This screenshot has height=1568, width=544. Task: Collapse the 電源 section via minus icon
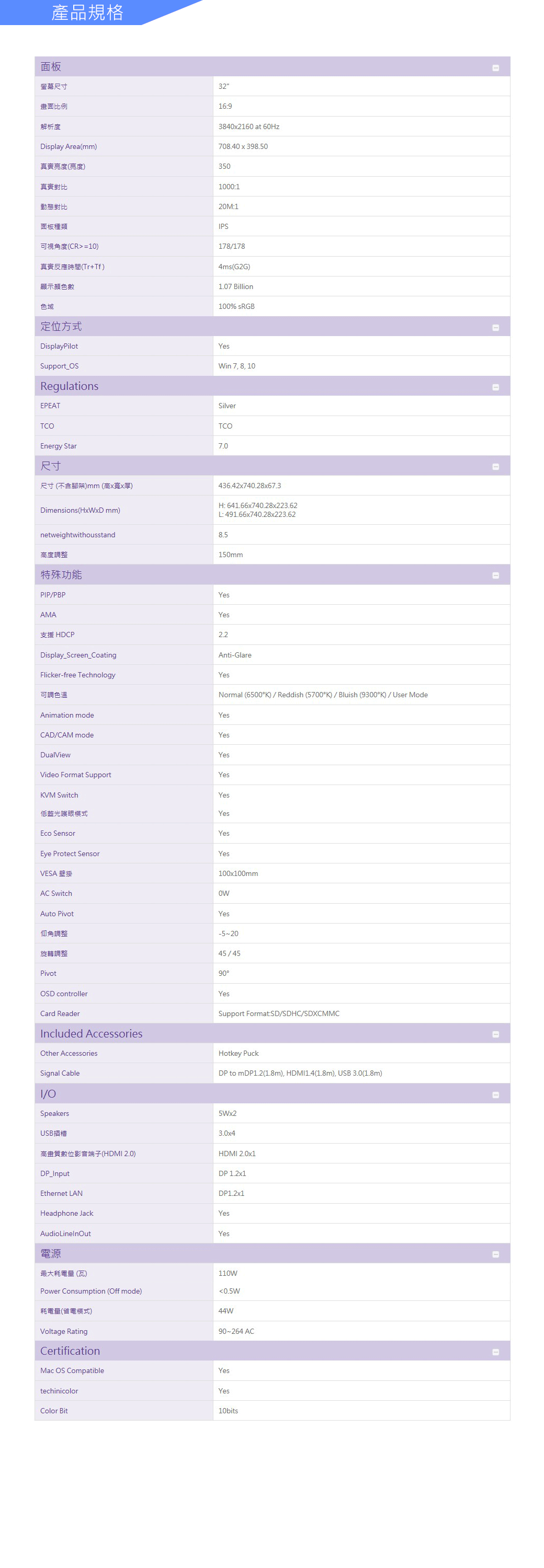point(495,1254)
